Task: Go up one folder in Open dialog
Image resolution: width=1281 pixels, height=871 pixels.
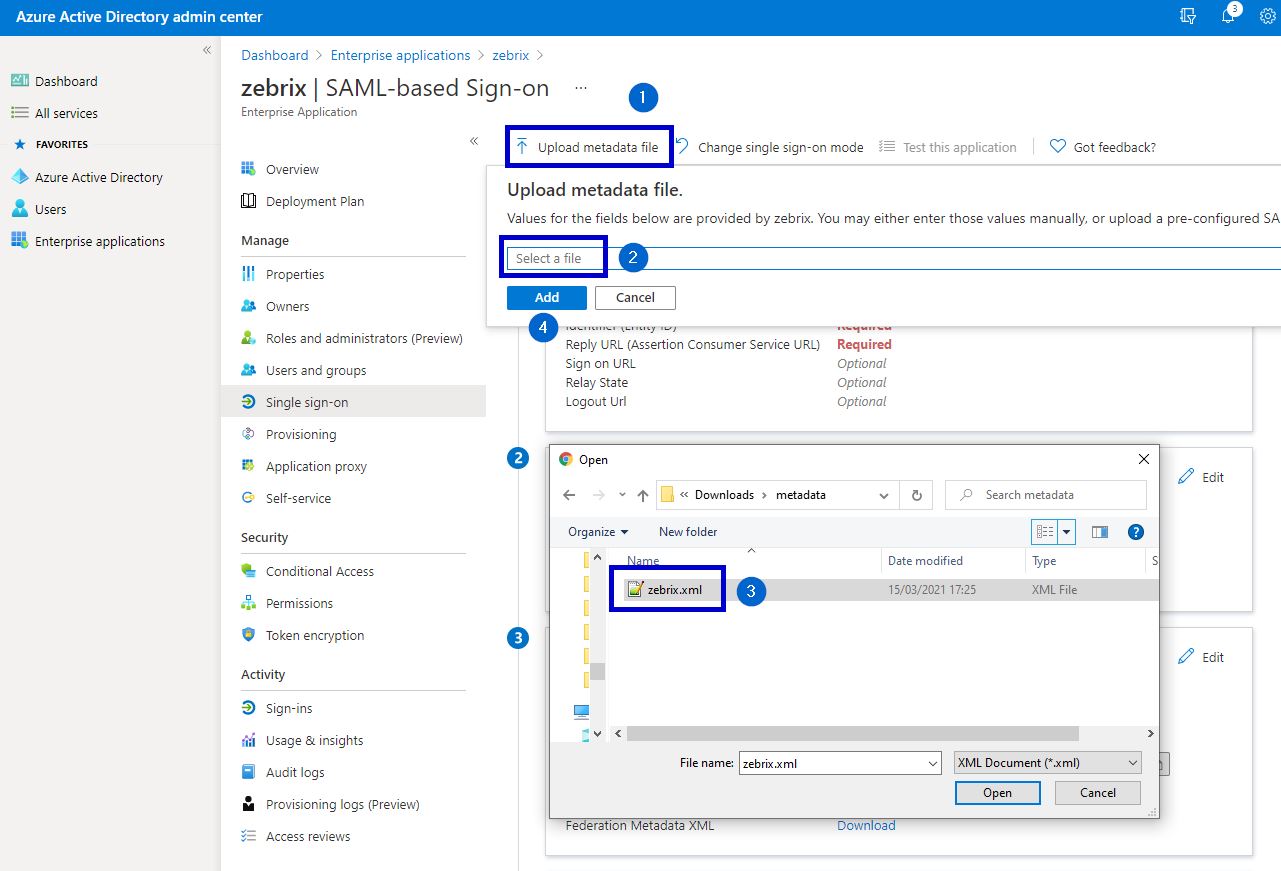Action: pos(643,495)
